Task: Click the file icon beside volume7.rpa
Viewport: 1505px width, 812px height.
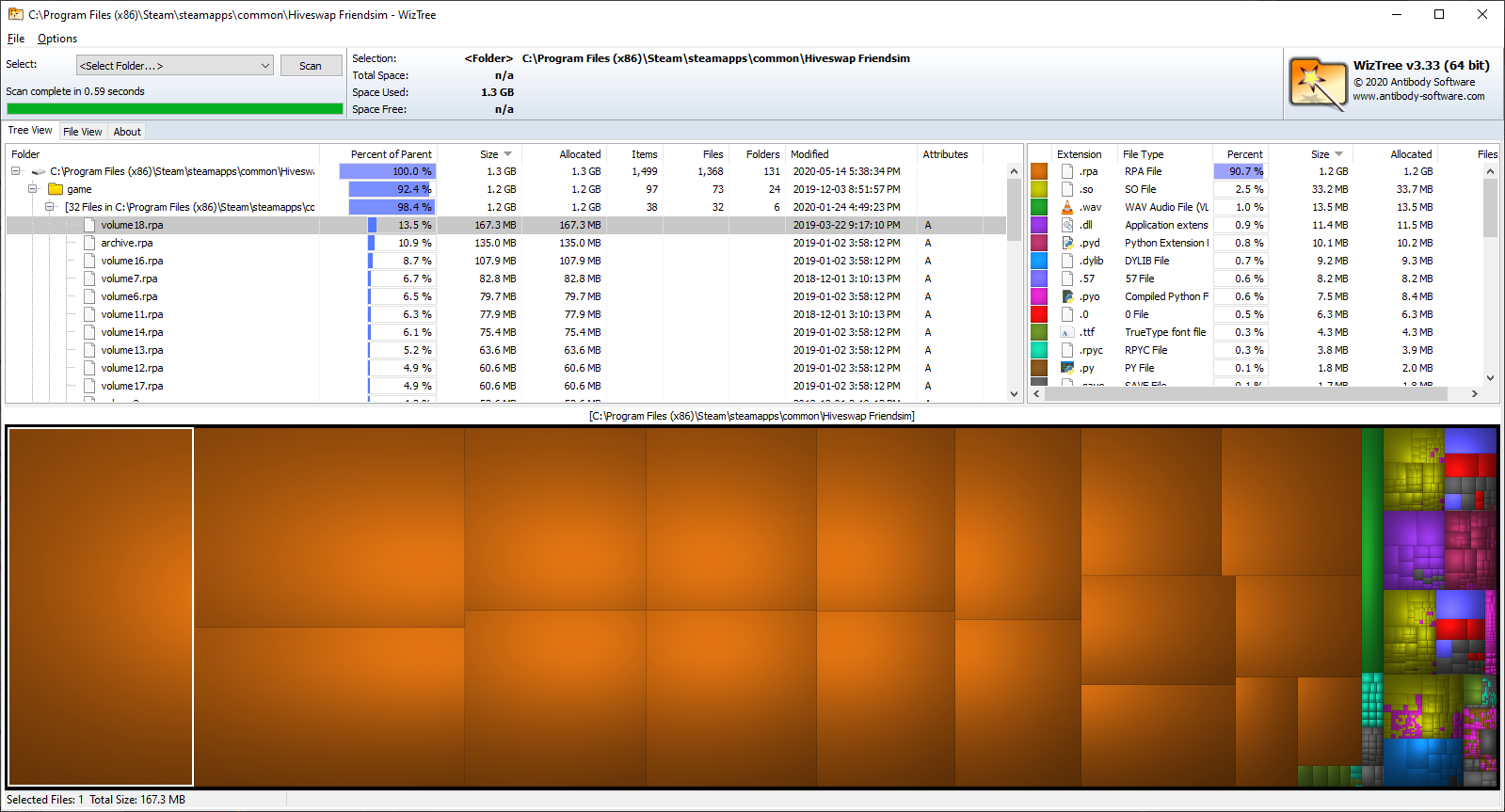Action: [x=89, y=279]
